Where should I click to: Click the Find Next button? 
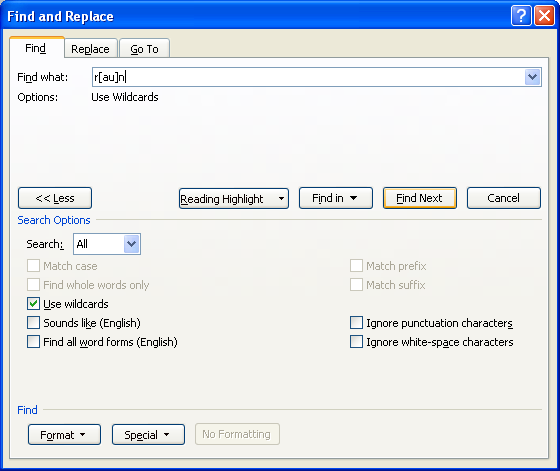tap(420, 198)
